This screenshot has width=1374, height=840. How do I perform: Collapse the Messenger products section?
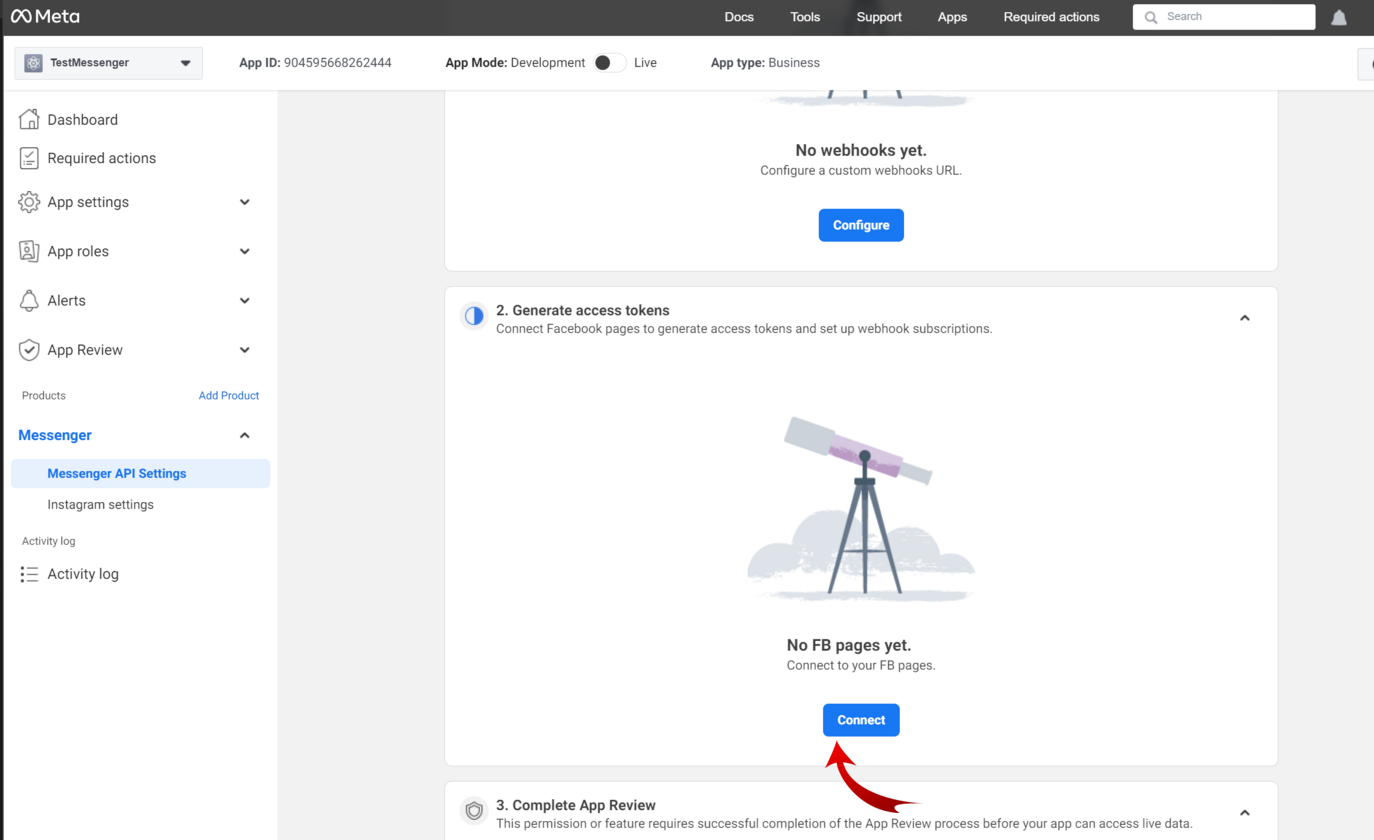pos(244,435)
